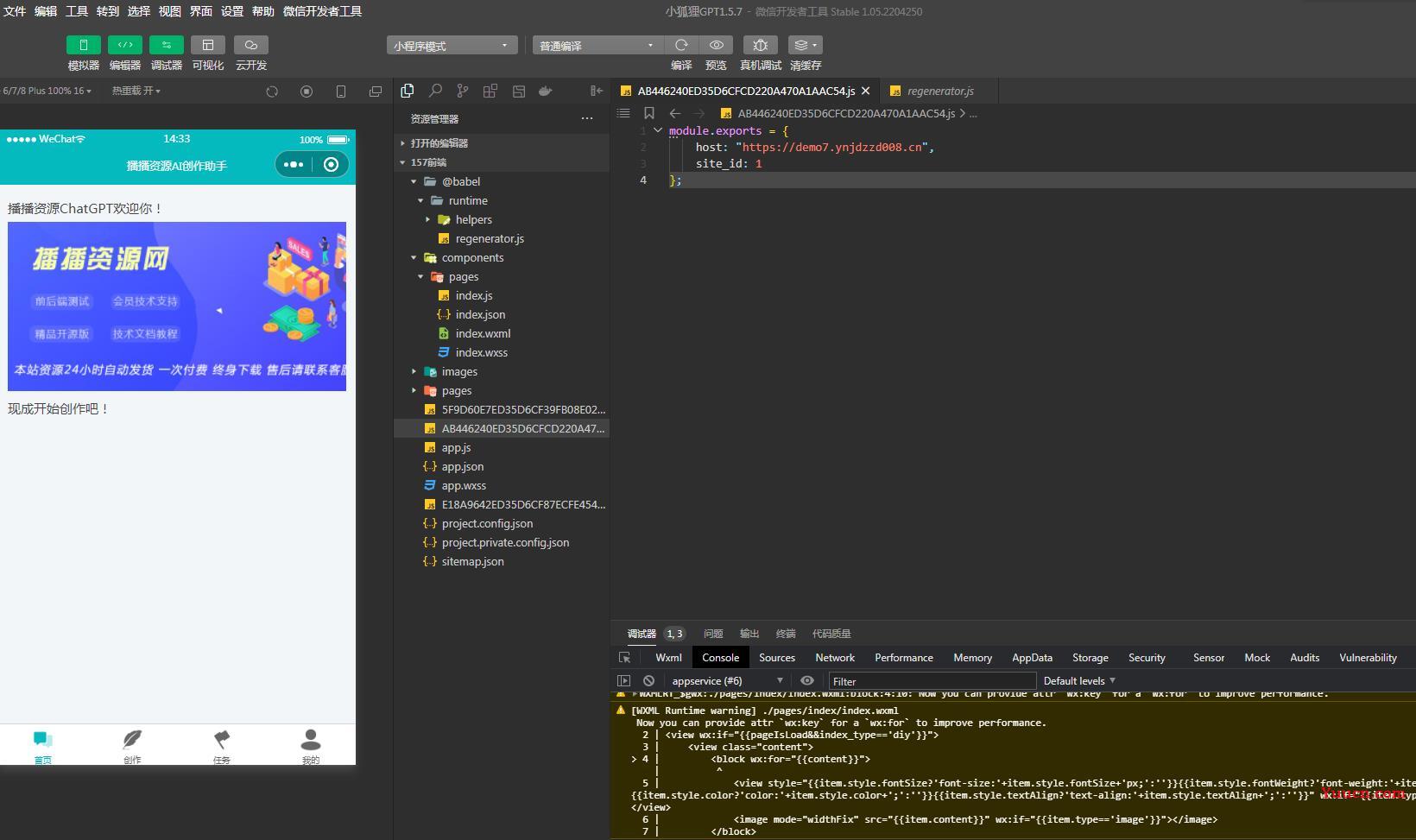1416x840 pixels.
Task: Open the Tools menu
Action: pos(77,11)
